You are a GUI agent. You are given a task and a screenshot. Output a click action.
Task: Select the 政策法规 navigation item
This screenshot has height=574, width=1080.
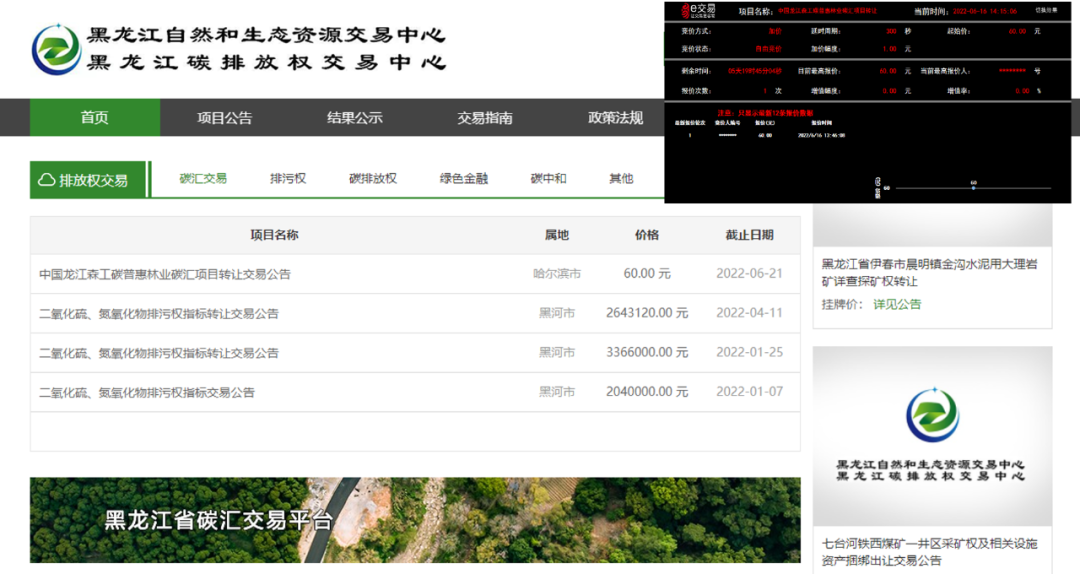(615, 118)
